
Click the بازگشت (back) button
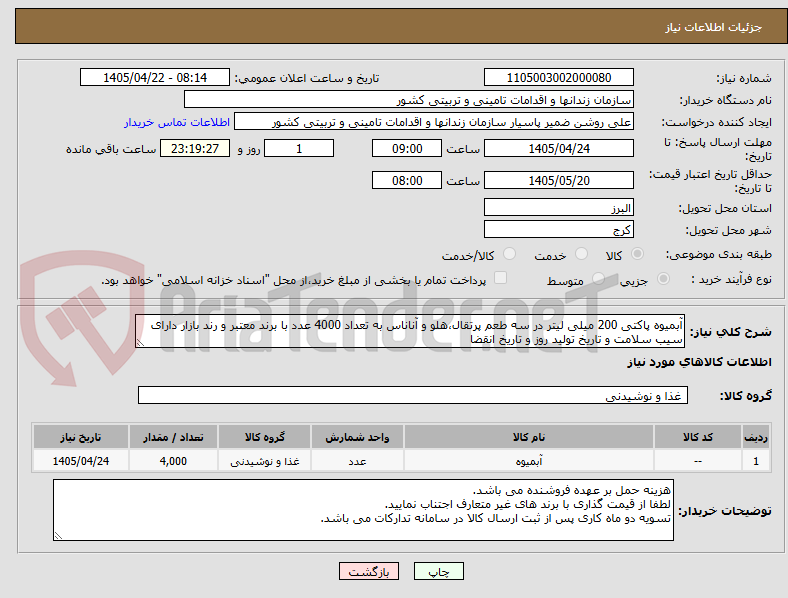tap(369, 571)
